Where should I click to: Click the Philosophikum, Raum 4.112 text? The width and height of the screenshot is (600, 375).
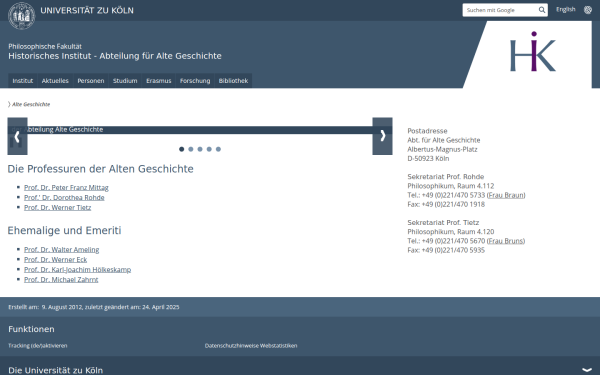tap(450, 186)
